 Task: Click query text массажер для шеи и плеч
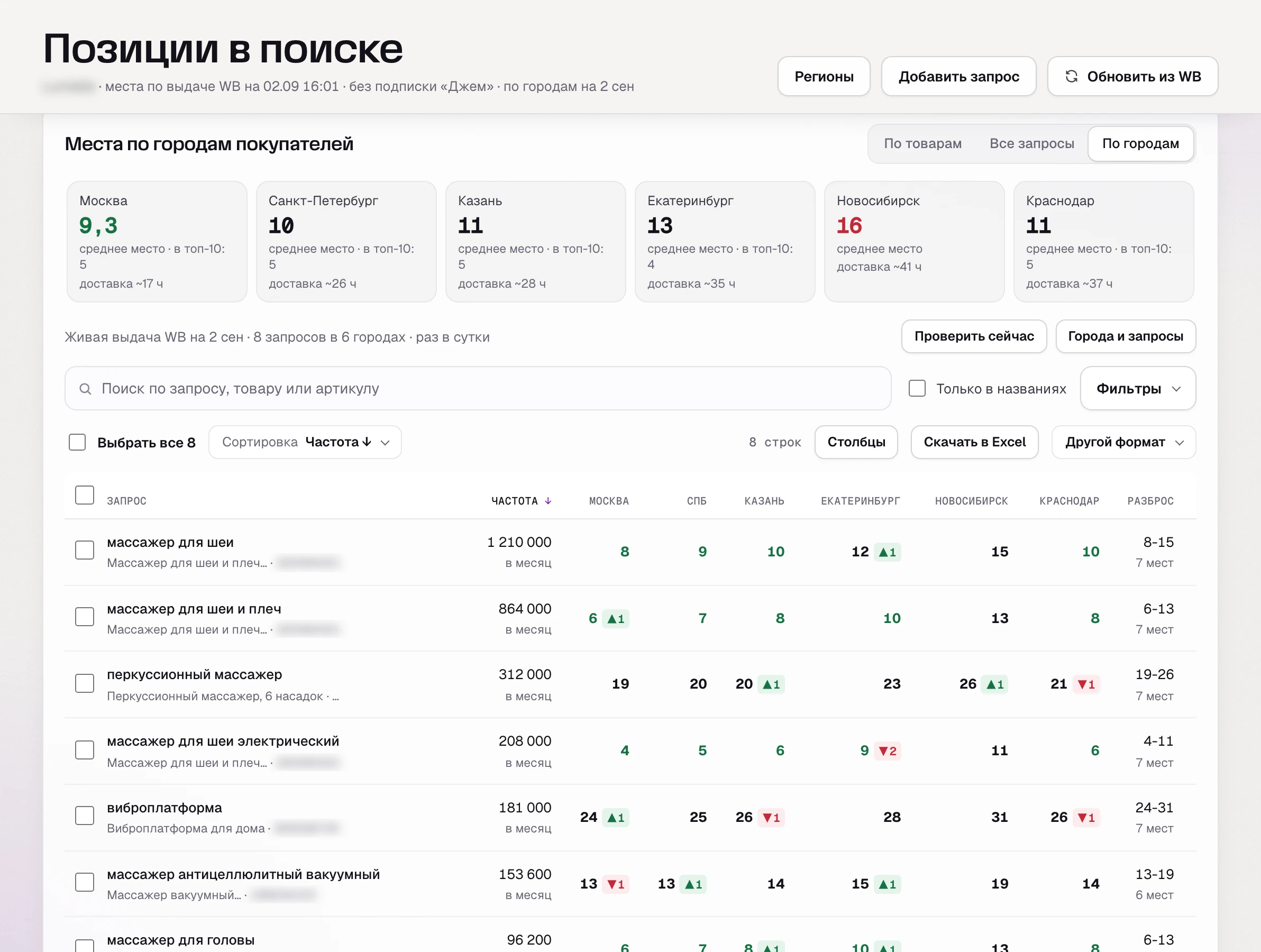[194, 609]
